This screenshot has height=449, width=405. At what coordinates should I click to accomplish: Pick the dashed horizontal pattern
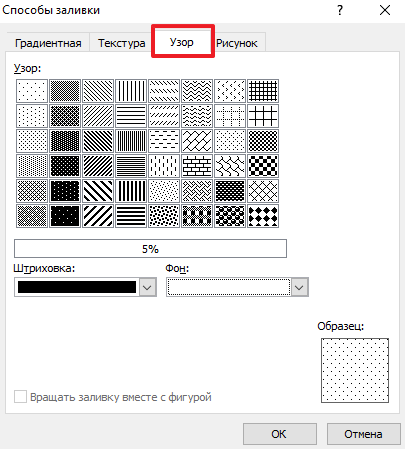click(x=164, y=141)
